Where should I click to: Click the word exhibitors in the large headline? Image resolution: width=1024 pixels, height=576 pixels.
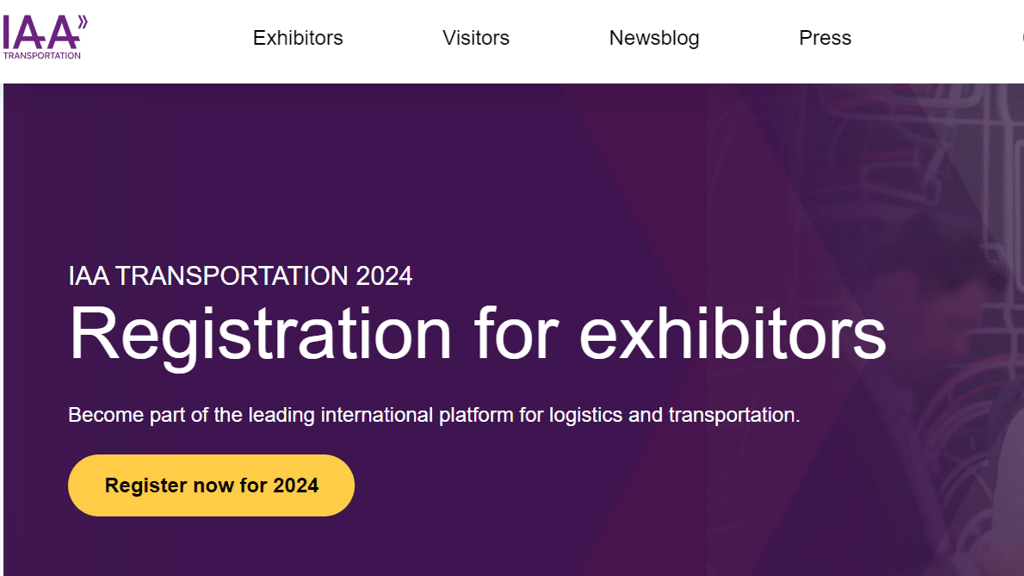(x=732, y=333)
